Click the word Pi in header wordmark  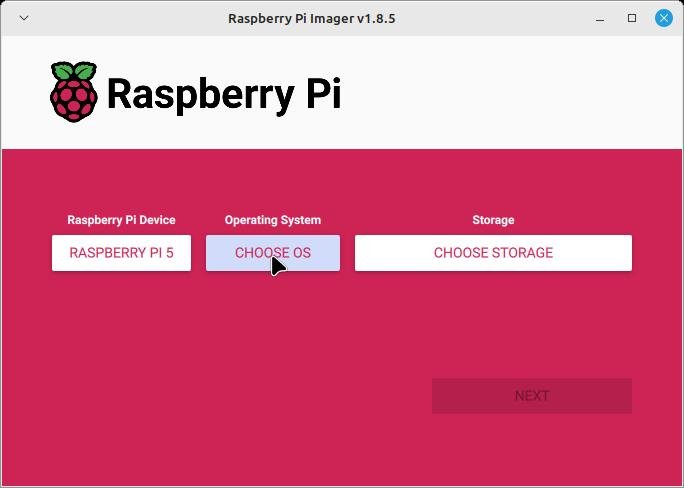tap(323, 92)
